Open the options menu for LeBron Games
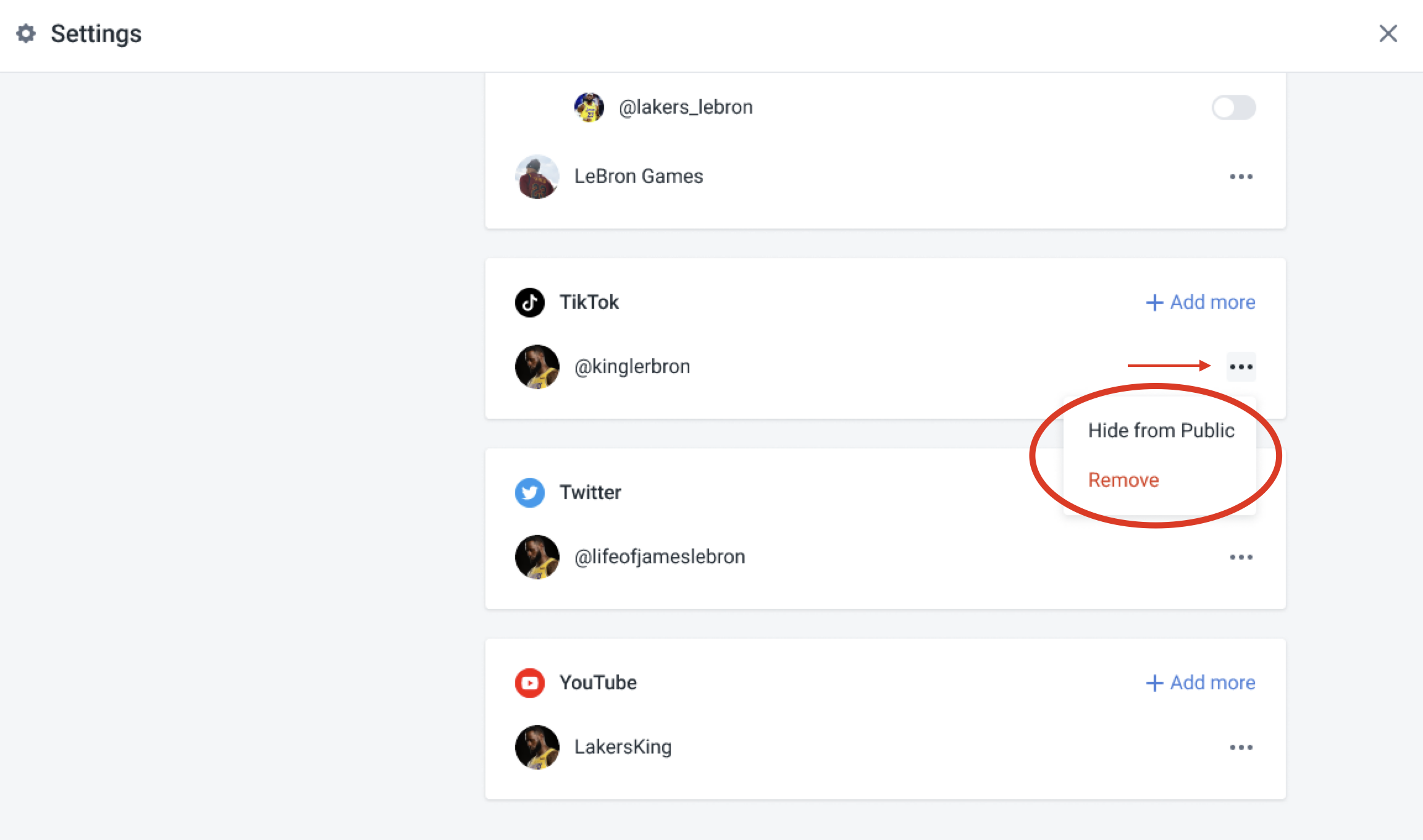Screen dimensions: 1423x840 click(1242, 177)
